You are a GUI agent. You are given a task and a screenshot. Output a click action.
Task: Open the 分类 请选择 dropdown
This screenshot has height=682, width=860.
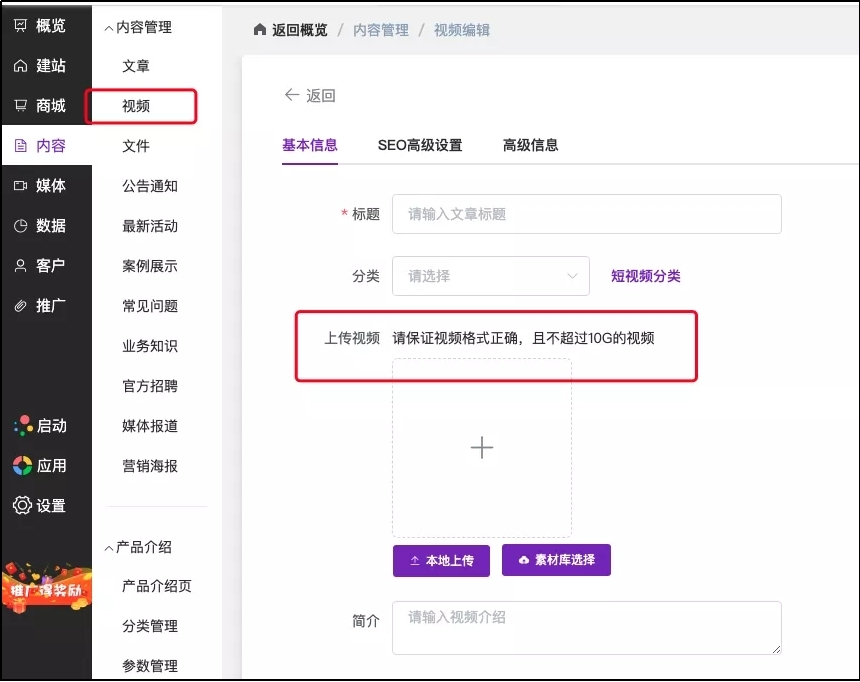490,276
